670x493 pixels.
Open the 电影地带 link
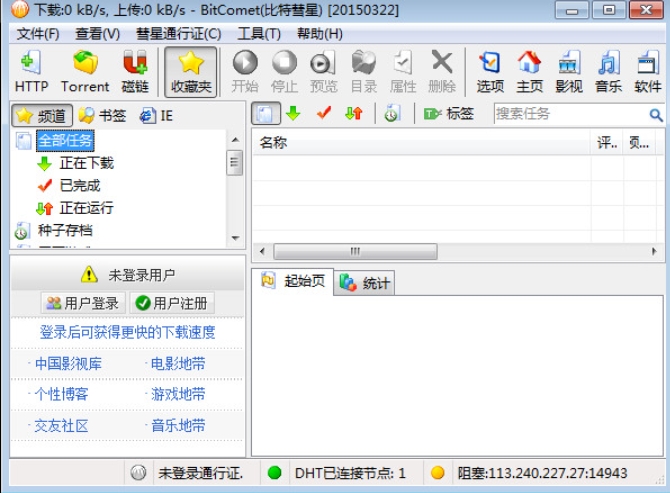(x=178, y=364)
